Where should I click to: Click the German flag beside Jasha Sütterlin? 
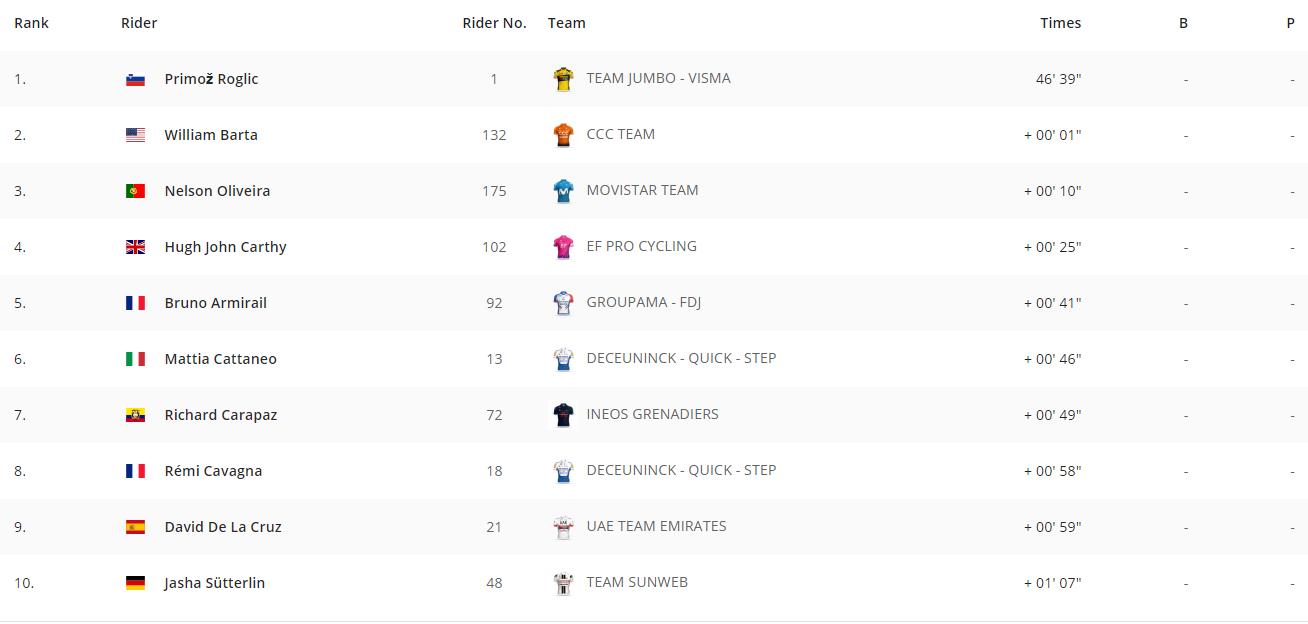click(135, 583)
